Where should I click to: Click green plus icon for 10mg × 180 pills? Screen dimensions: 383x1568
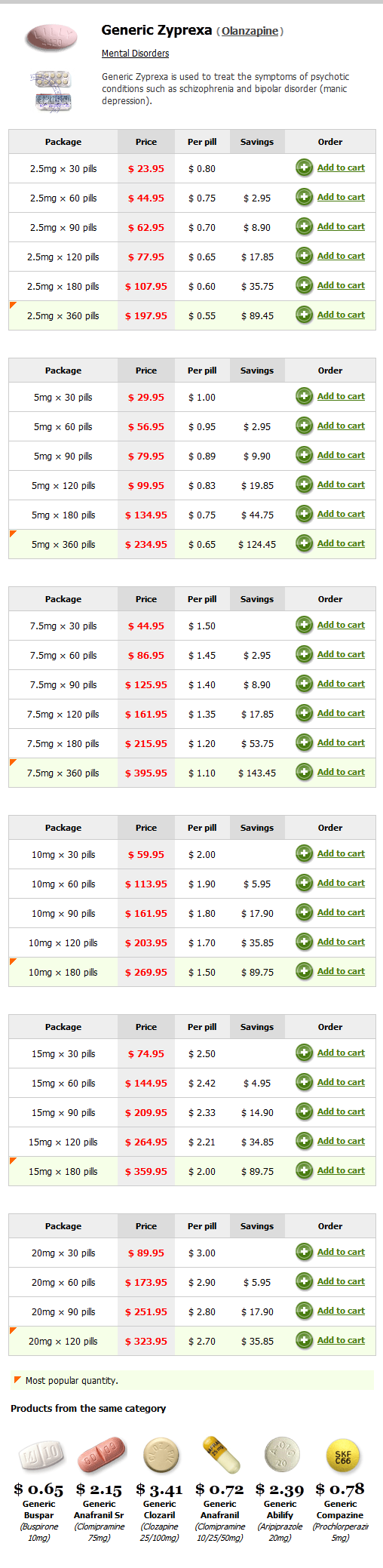coord(304,971)
